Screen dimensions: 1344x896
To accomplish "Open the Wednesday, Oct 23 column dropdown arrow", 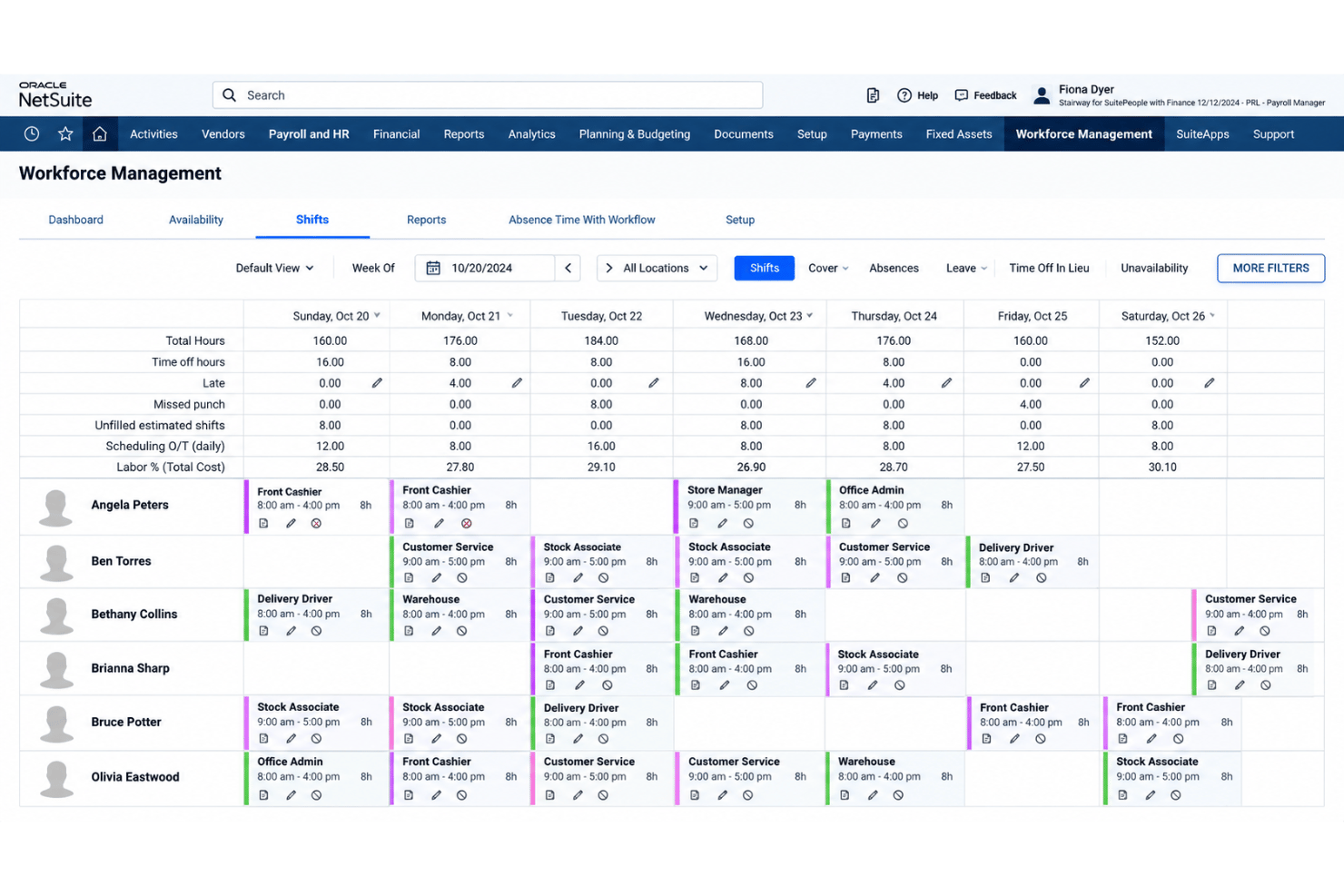I will (809, 316).
